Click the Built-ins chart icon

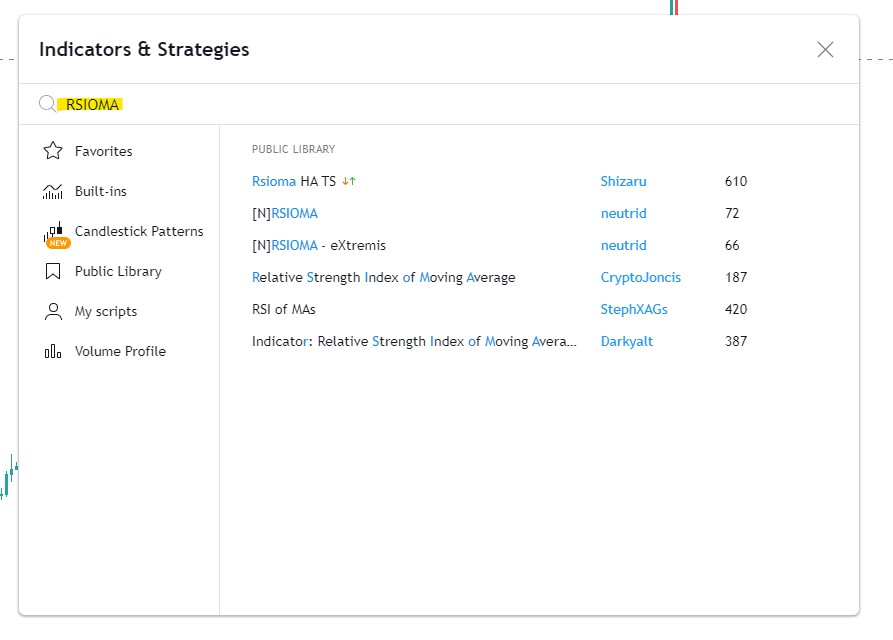53,191
